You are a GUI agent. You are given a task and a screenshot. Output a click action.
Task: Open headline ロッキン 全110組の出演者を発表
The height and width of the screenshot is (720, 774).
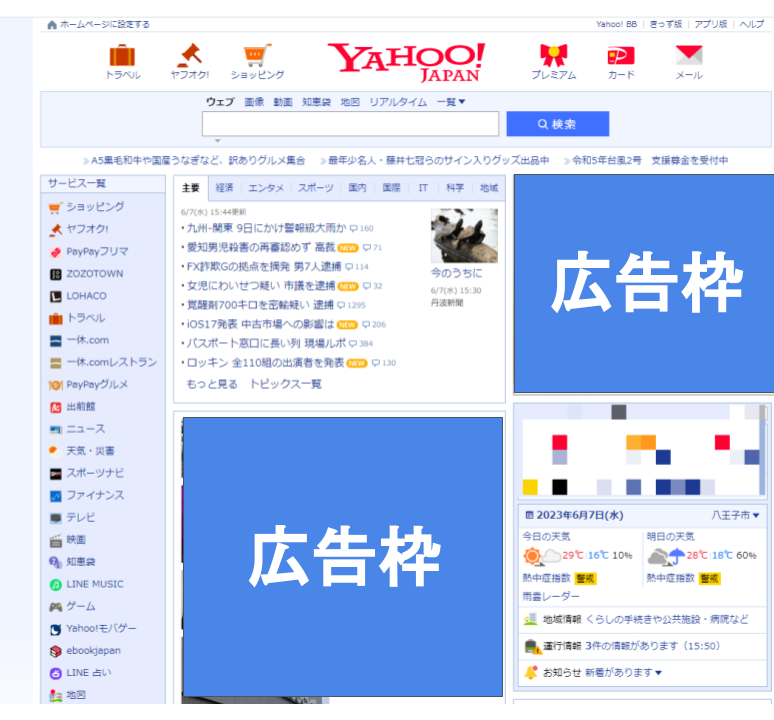coord(265,363)
